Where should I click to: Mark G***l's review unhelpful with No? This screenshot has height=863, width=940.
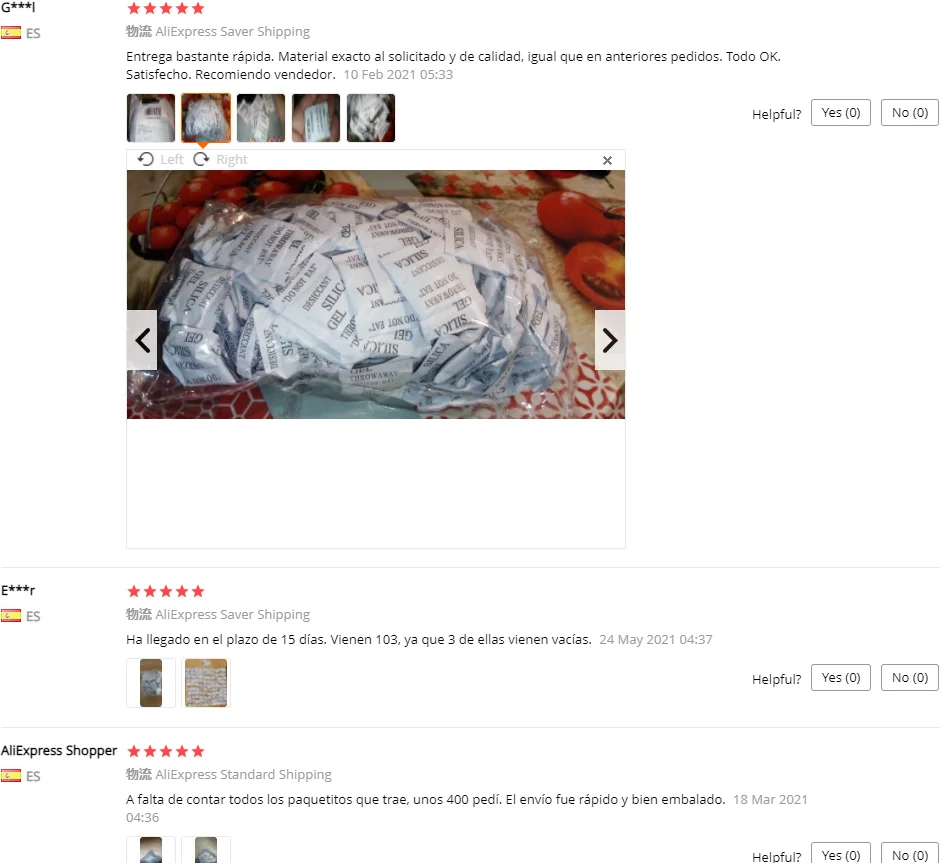point(909,113)
